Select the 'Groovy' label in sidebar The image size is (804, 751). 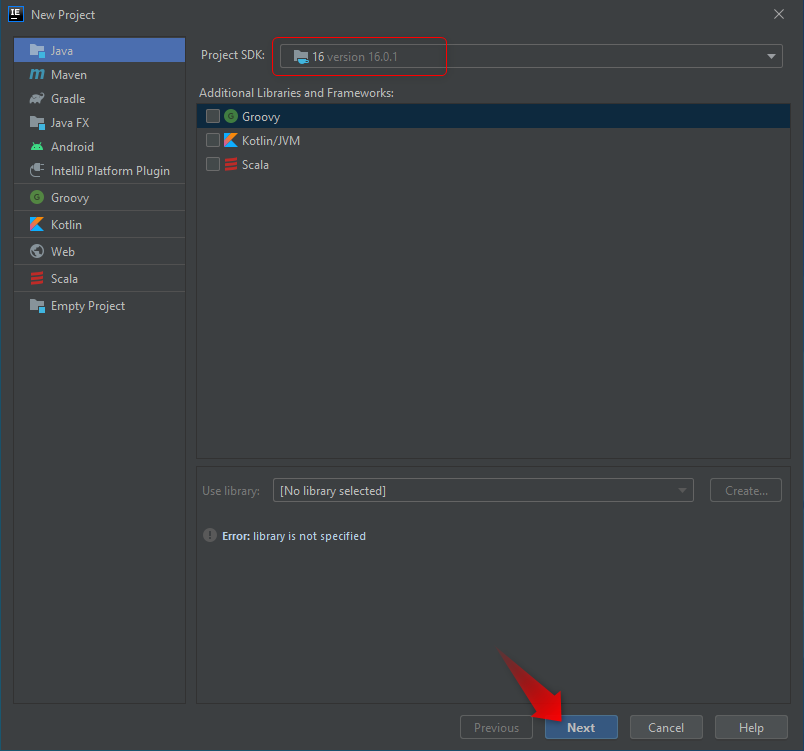coord(70,198)
